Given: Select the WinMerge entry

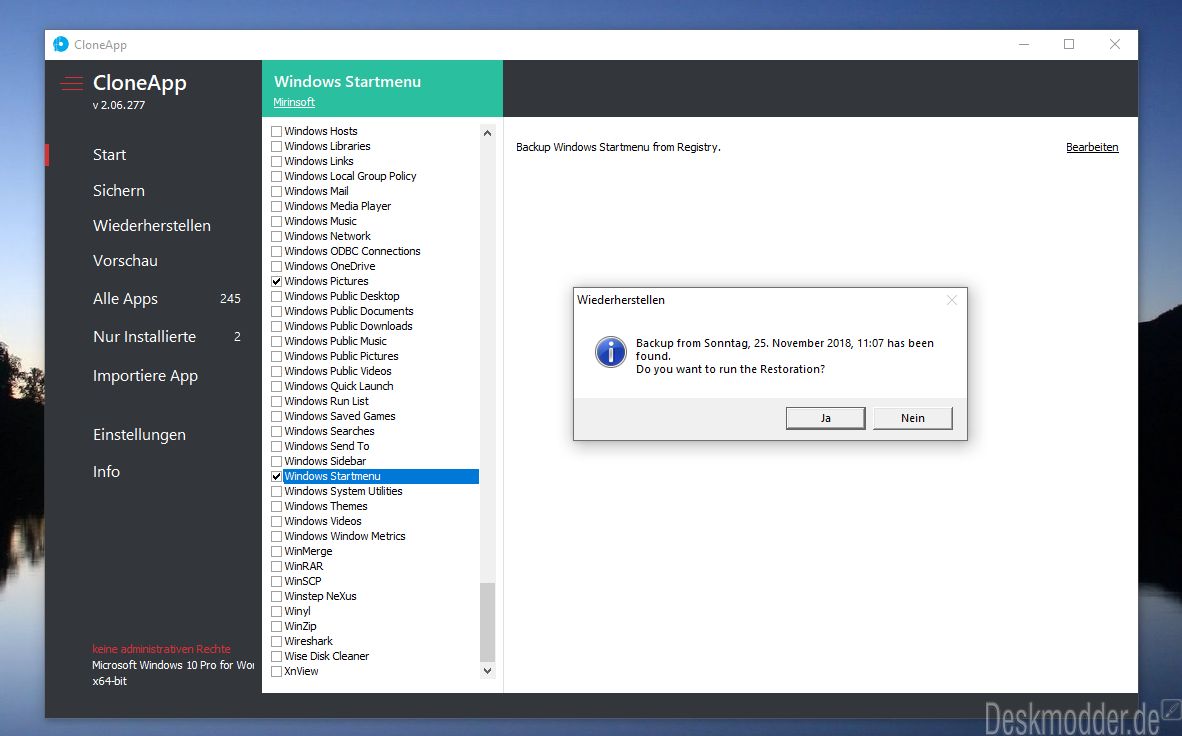Looking at the screenshot, I should pyautogui.click(x=308, y=551).
